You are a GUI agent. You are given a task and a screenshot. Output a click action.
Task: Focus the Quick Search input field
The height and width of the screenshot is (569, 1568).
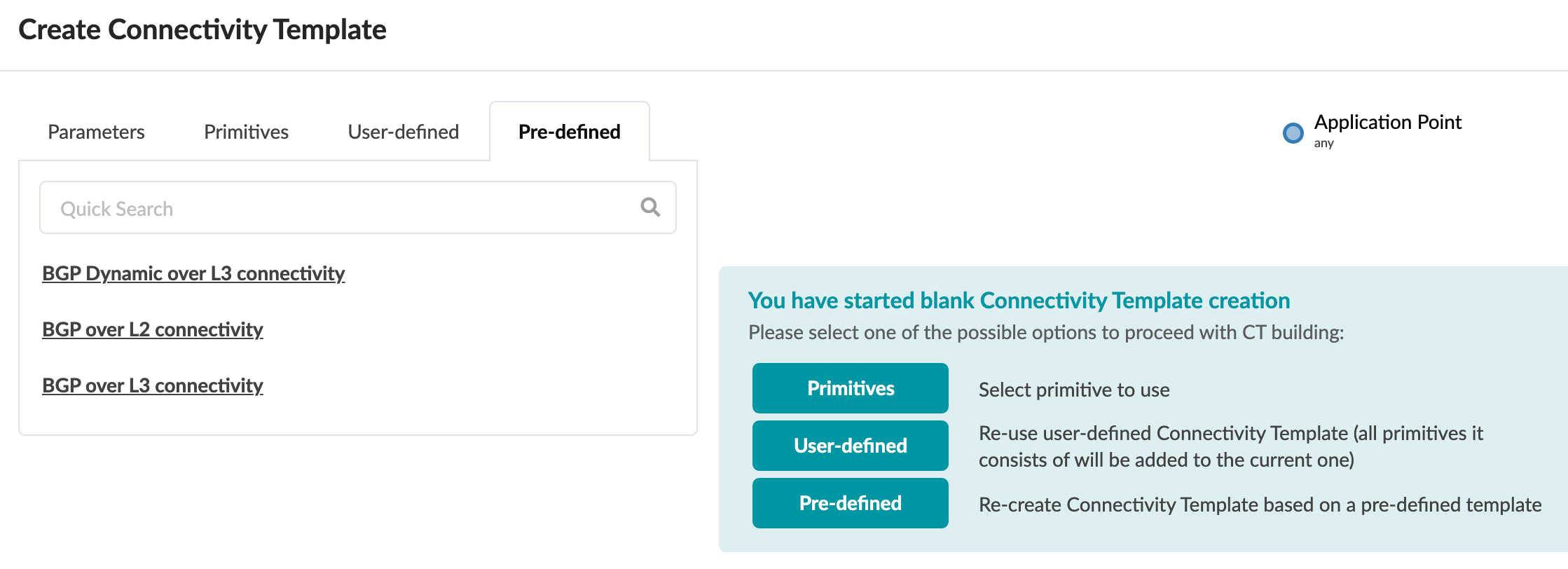click(336, 208)
